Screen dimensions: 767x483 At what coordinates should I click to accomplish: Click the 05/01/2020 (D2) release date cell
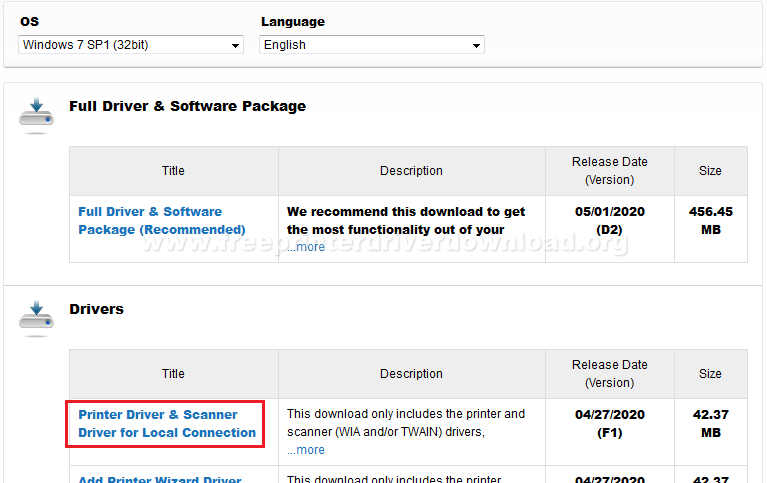click(609, 220)
